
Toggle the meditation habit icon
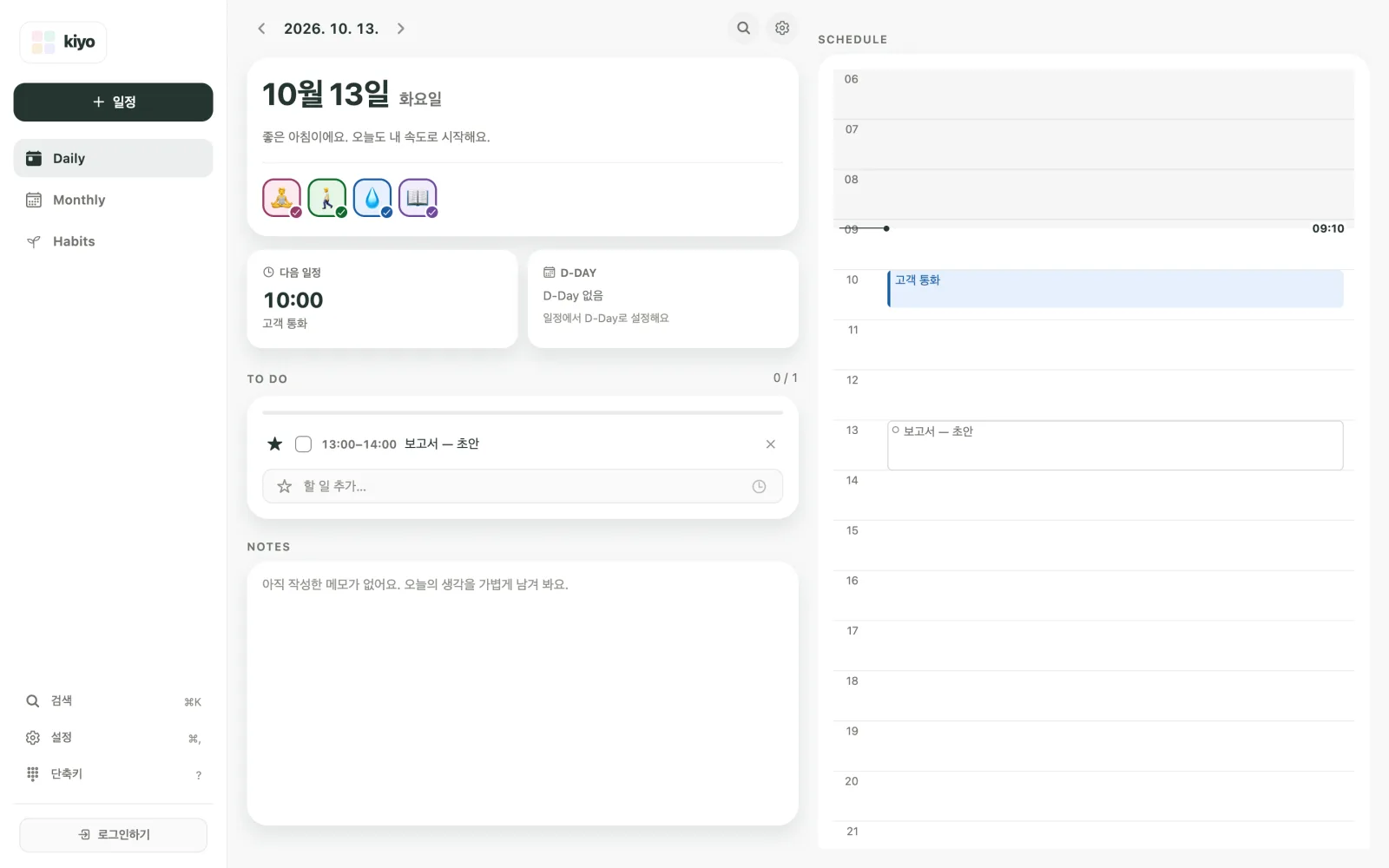tap(282, 198)
